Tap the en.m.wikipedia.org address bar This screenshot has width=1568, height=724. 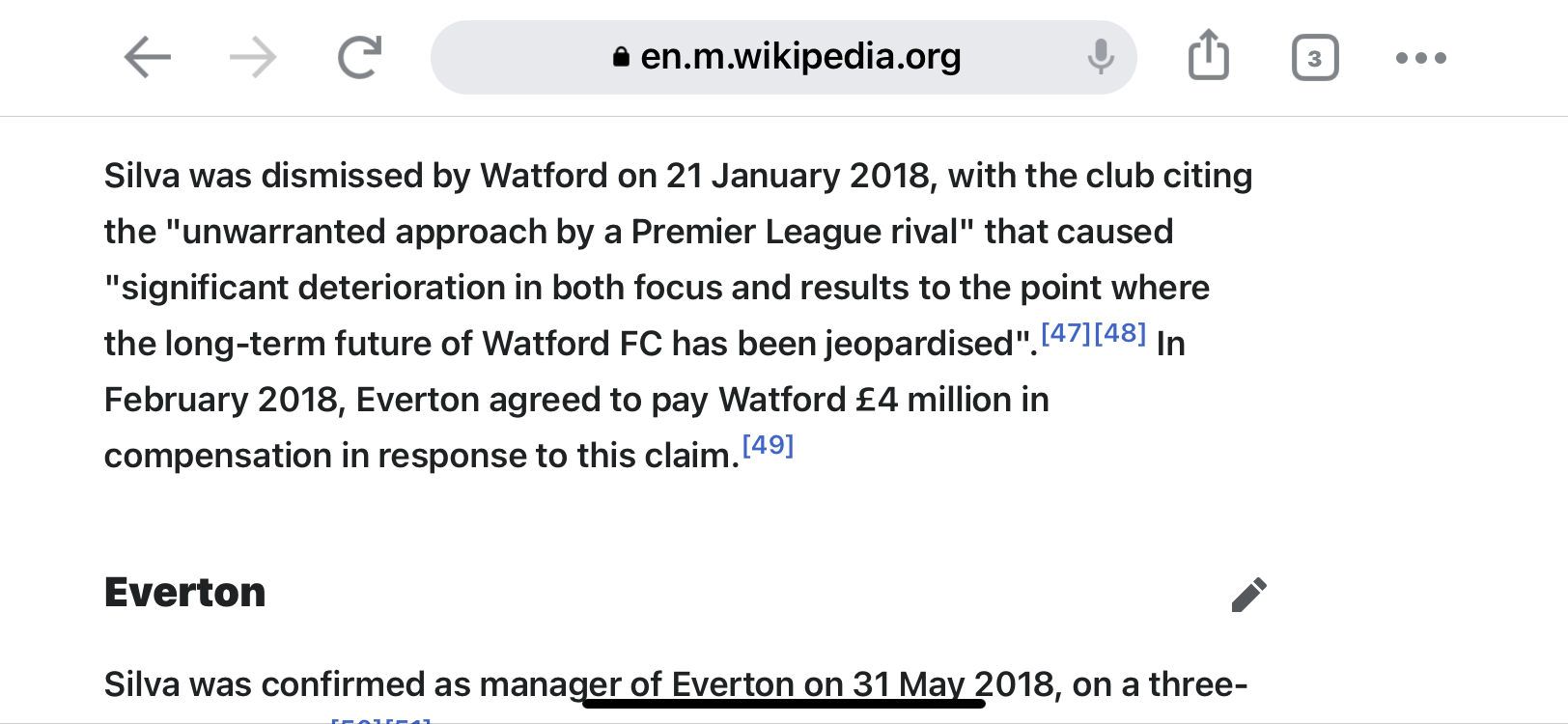(x=784, y=58)
